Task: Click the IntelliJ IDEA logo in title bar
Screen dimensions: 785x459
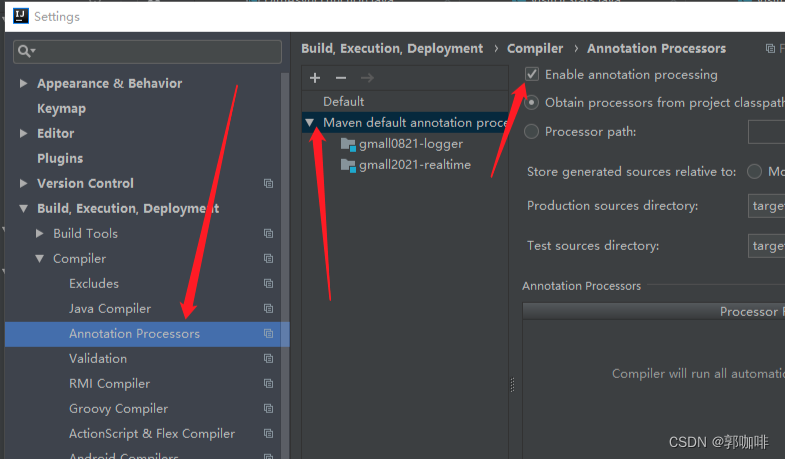Action: click(21, 16)
